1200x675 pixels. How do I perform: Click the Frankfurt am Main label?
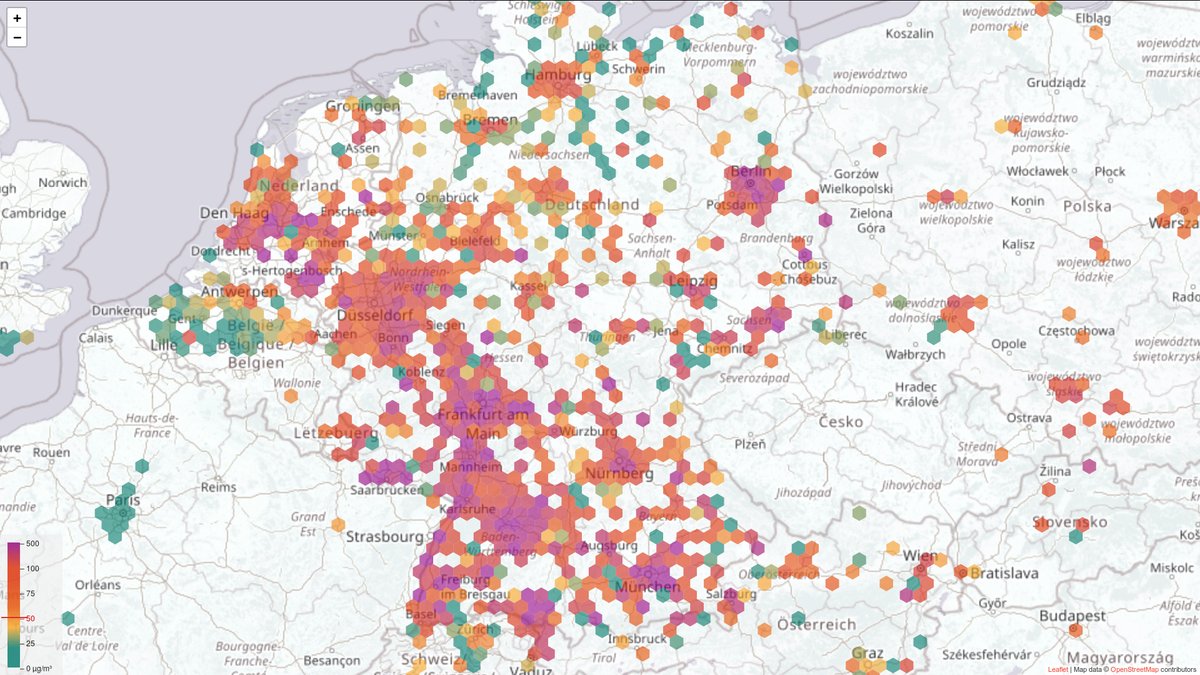point(483,423)
